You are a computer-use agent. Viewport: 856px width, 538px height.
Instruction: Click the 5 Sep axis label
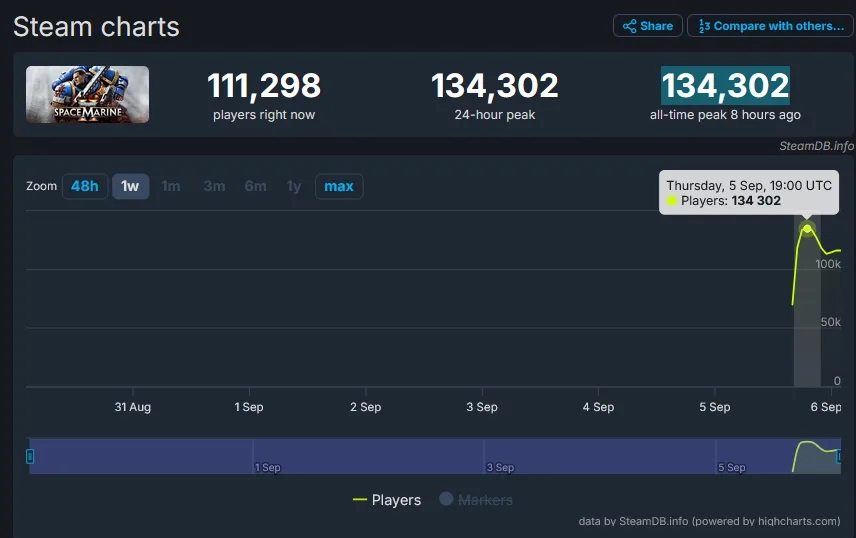715,407
